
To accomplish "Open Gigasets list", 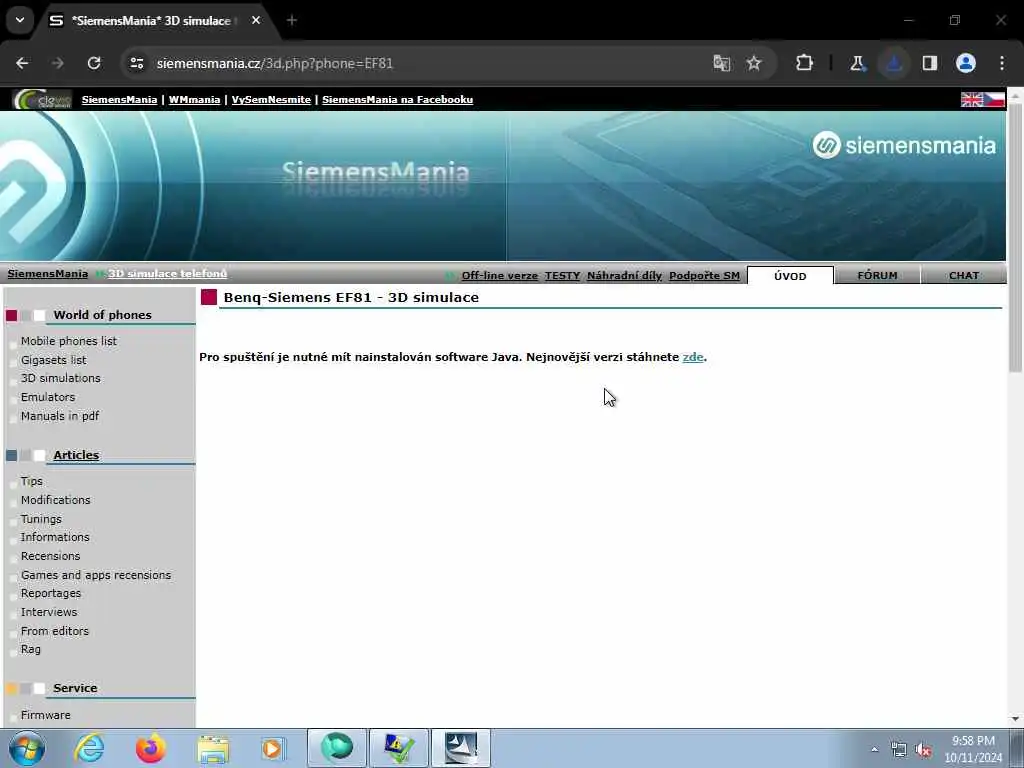I will pyautogui.click(x=54, y=360).
